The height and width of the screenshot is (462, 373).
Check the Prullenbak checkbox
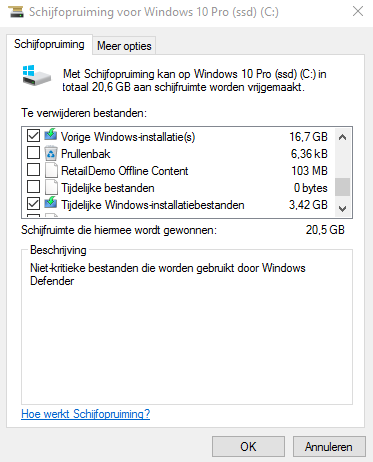coord(33,153)
